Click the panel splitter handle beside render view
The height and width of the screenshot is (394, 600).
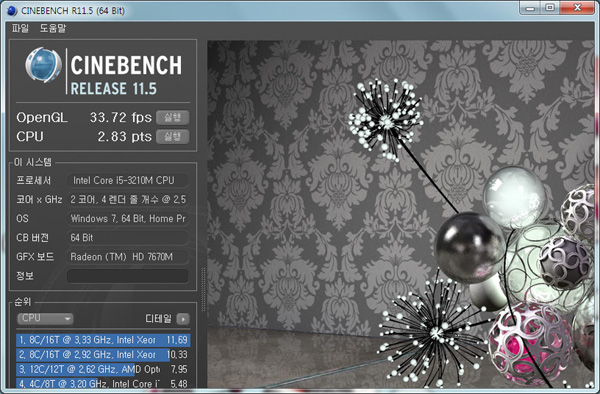tap(203, 289)
